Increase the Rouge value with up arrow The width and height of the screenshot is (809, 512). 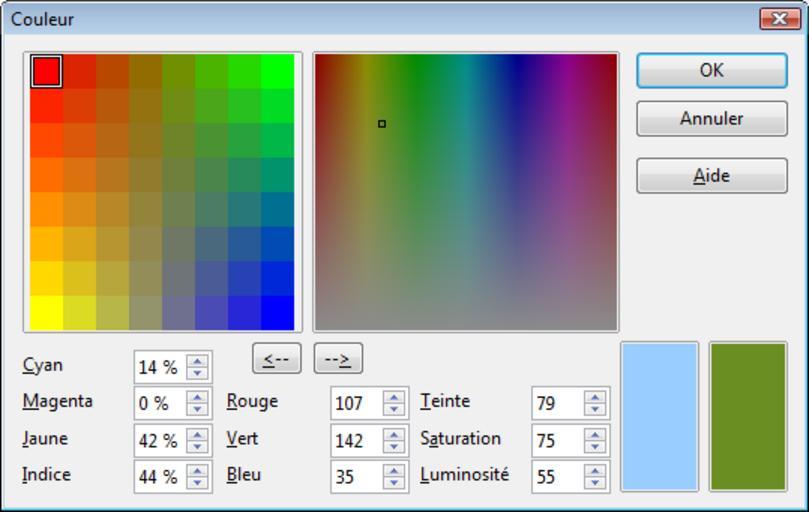point(395,397)
